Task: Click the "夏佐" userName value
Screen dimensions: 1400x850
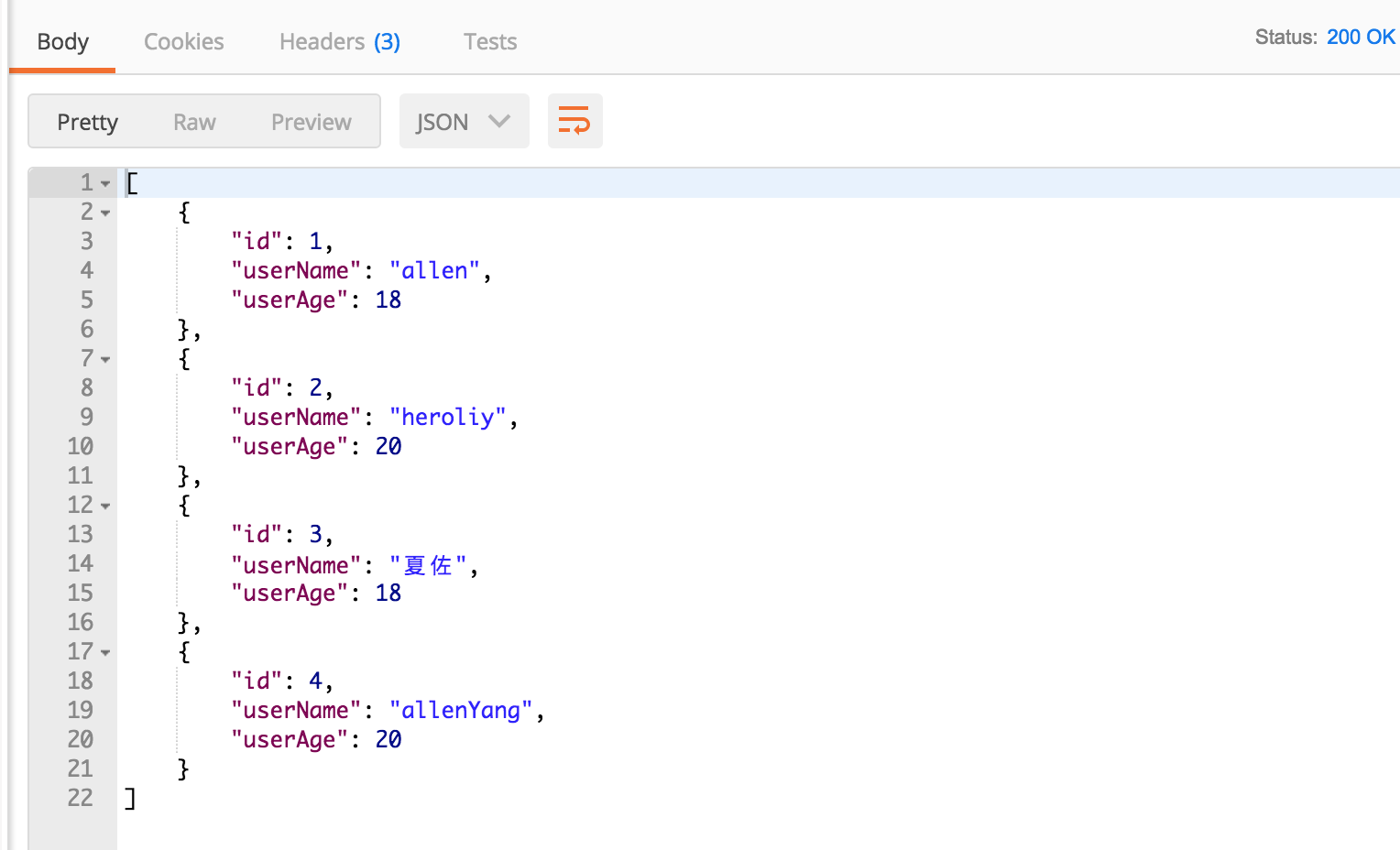Action: click(x=428, y=565)
